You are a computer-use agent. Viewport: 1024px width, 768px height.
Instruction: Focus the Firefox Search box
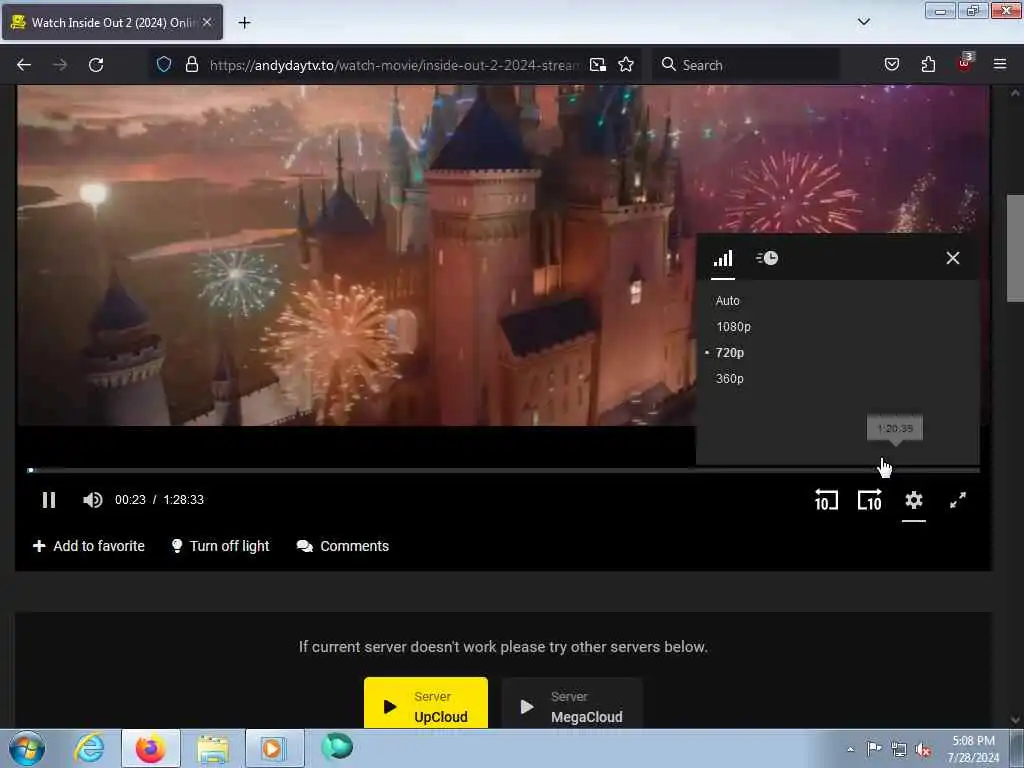tap(746, 65)
